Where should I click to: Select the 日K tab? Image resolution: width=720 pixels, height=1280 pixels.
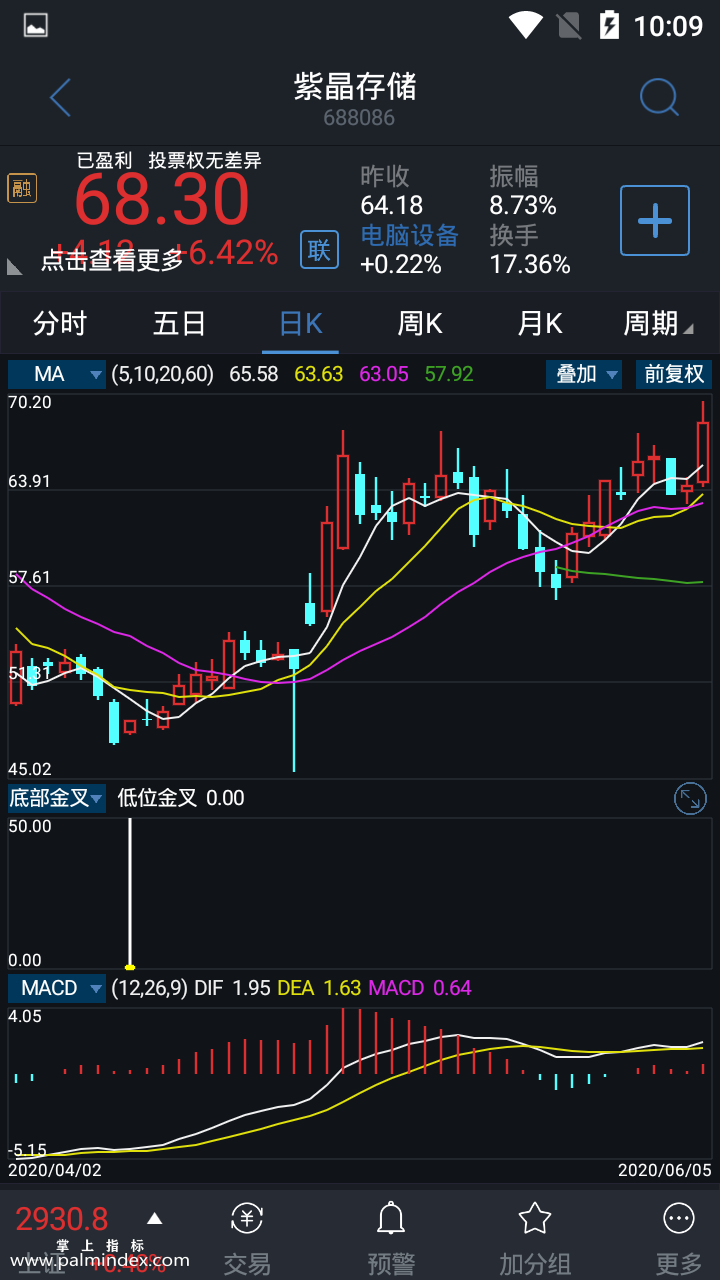coord(300,323)
